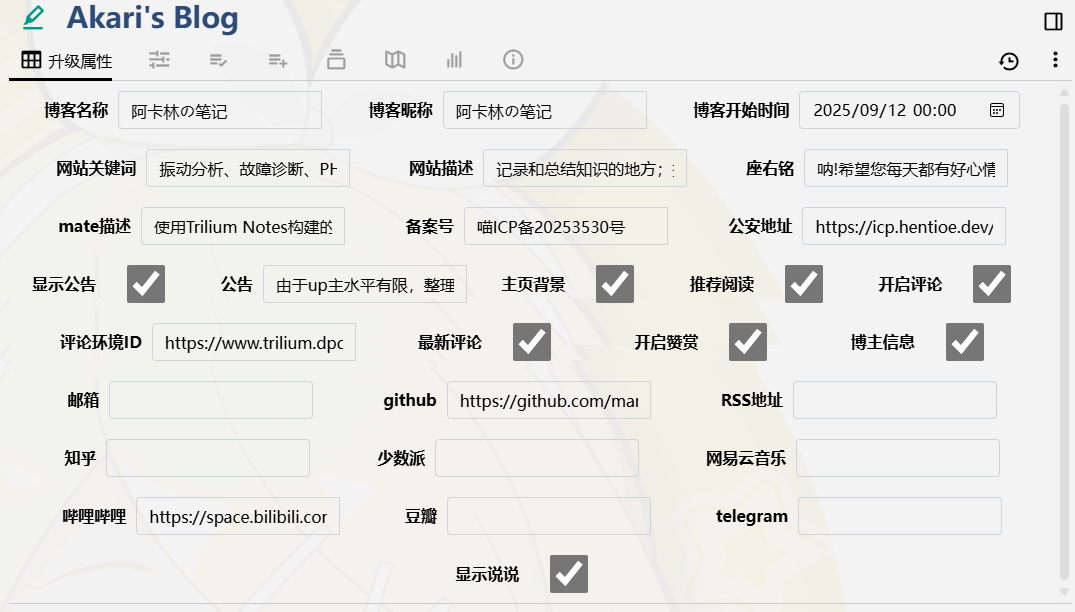Disable the 显示说说 checkbox
The image size is (1075, 612).
569,574
